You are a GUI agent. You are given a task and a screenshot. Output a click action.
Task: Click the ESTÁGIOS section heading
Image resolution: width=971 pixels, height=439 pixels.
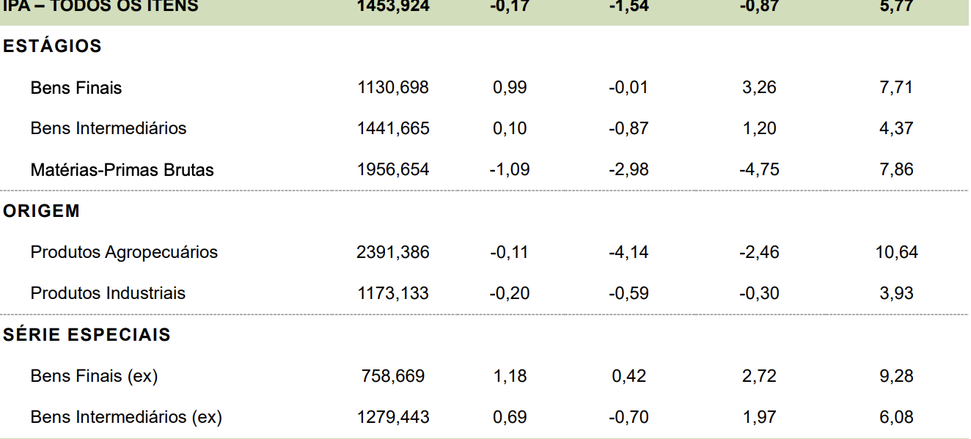tap(52, 46)
